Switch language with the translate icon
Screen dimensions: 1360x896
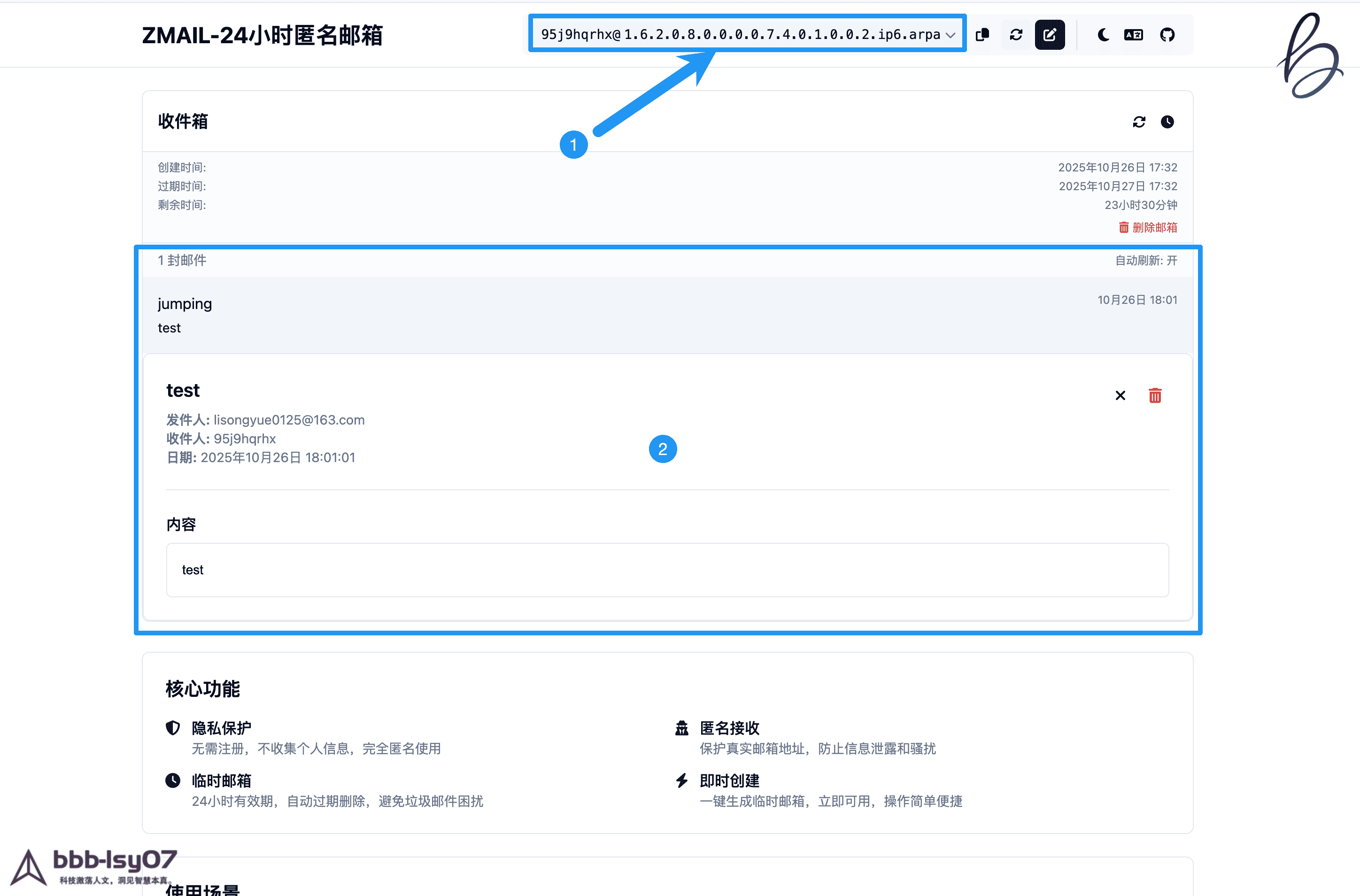(1133, 35)
